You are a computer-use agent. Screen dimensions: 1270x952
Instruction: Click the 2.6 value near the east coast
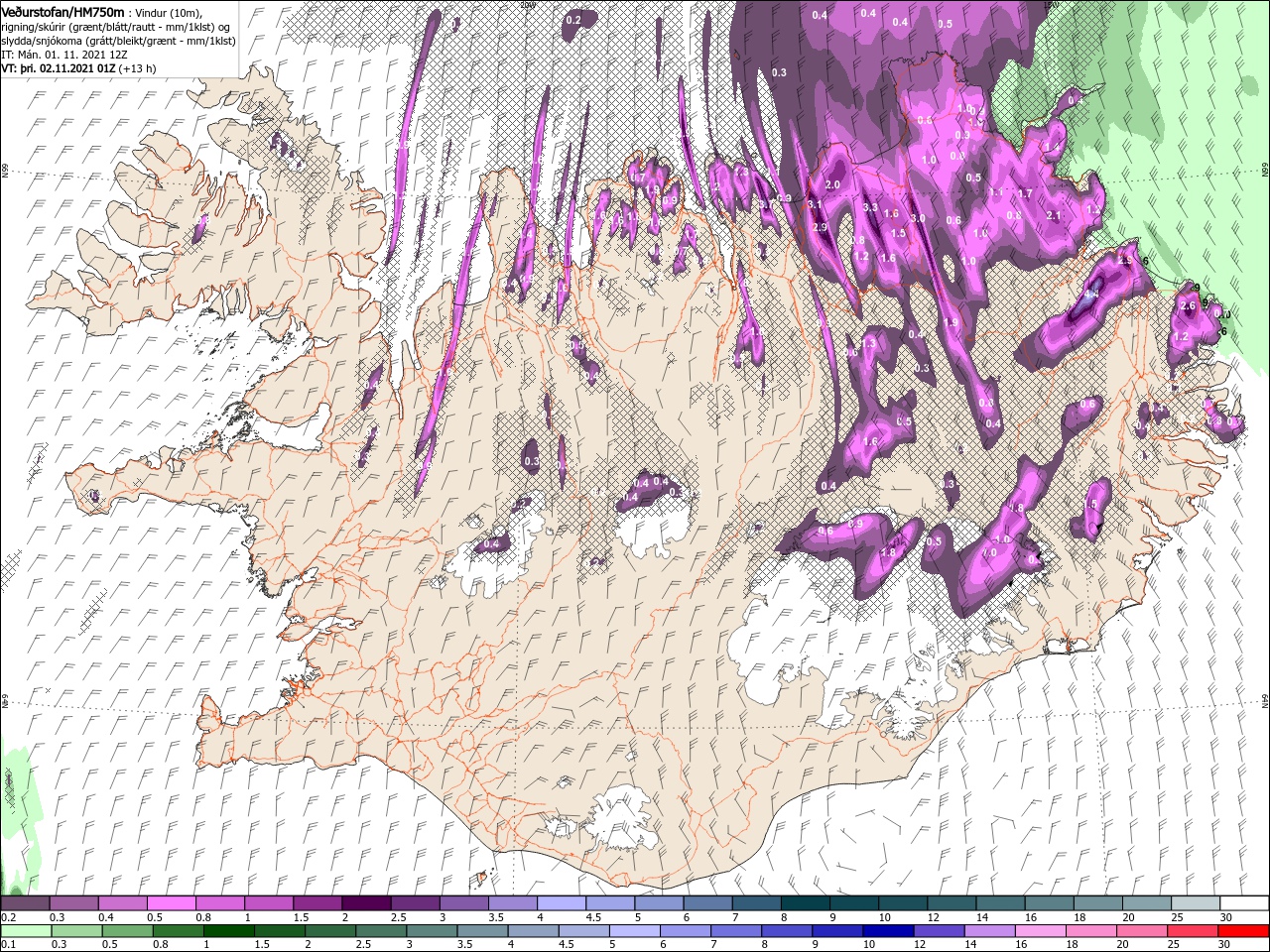tap(1189, 306)
